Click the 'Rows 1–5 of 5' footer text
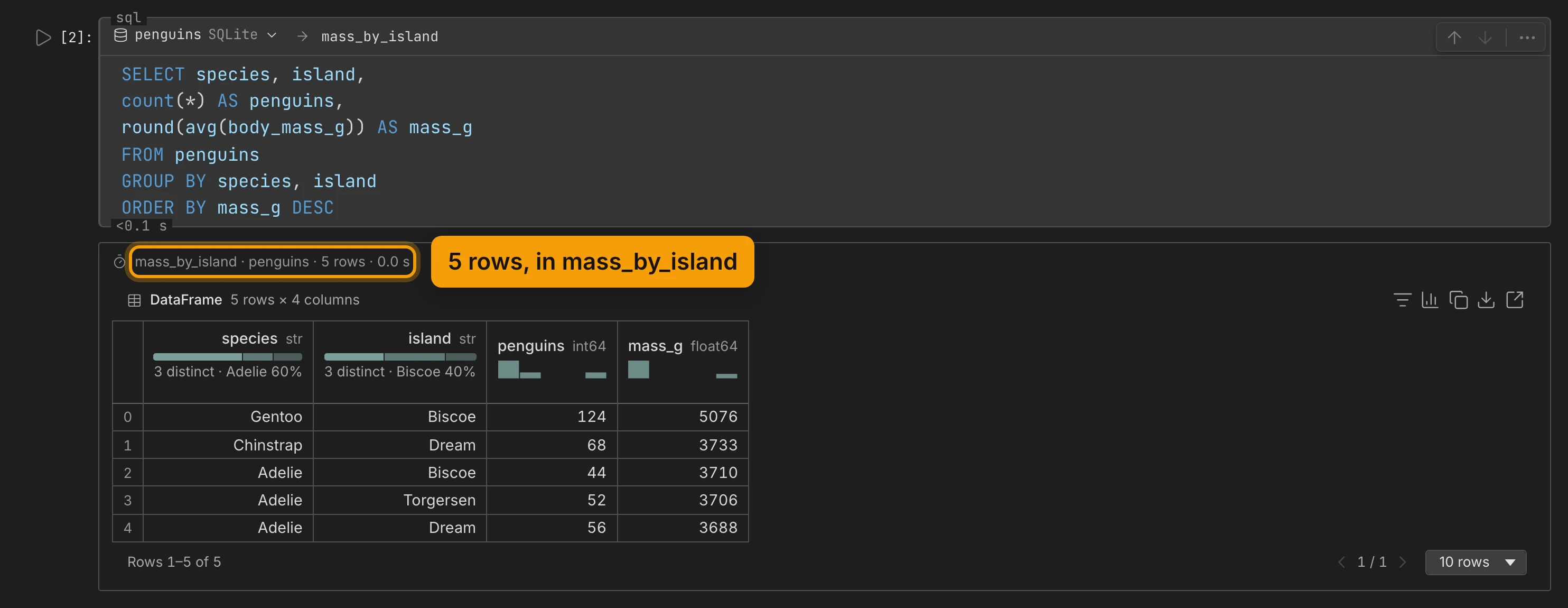The image size is (1568, 608). pos(174,561)
